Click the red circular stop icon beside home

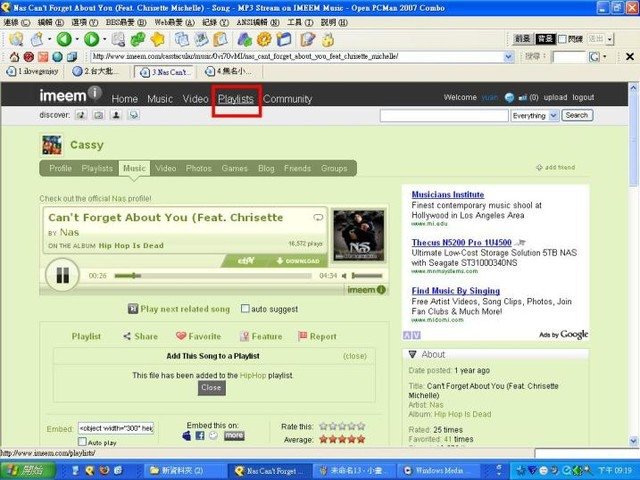[29, 57]
